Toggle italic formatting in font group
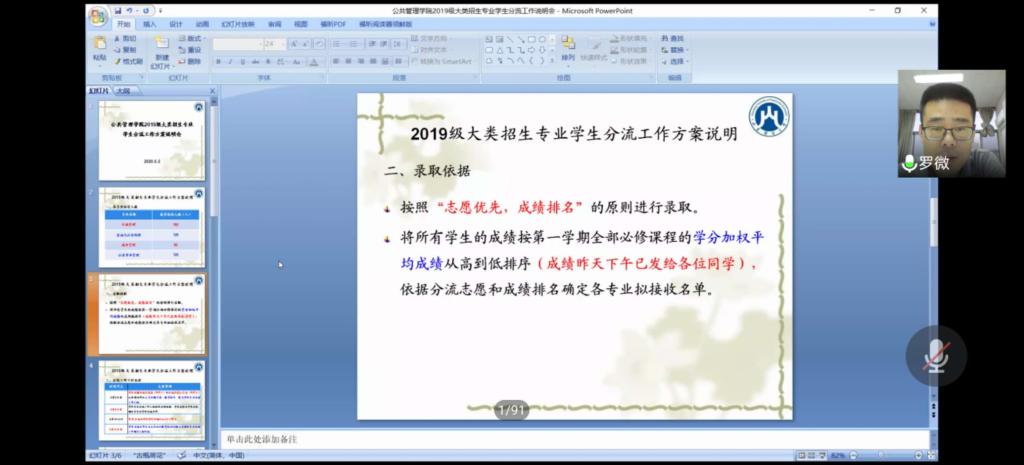The height and width of the screenshot is (465, 1024). [229, 61]
